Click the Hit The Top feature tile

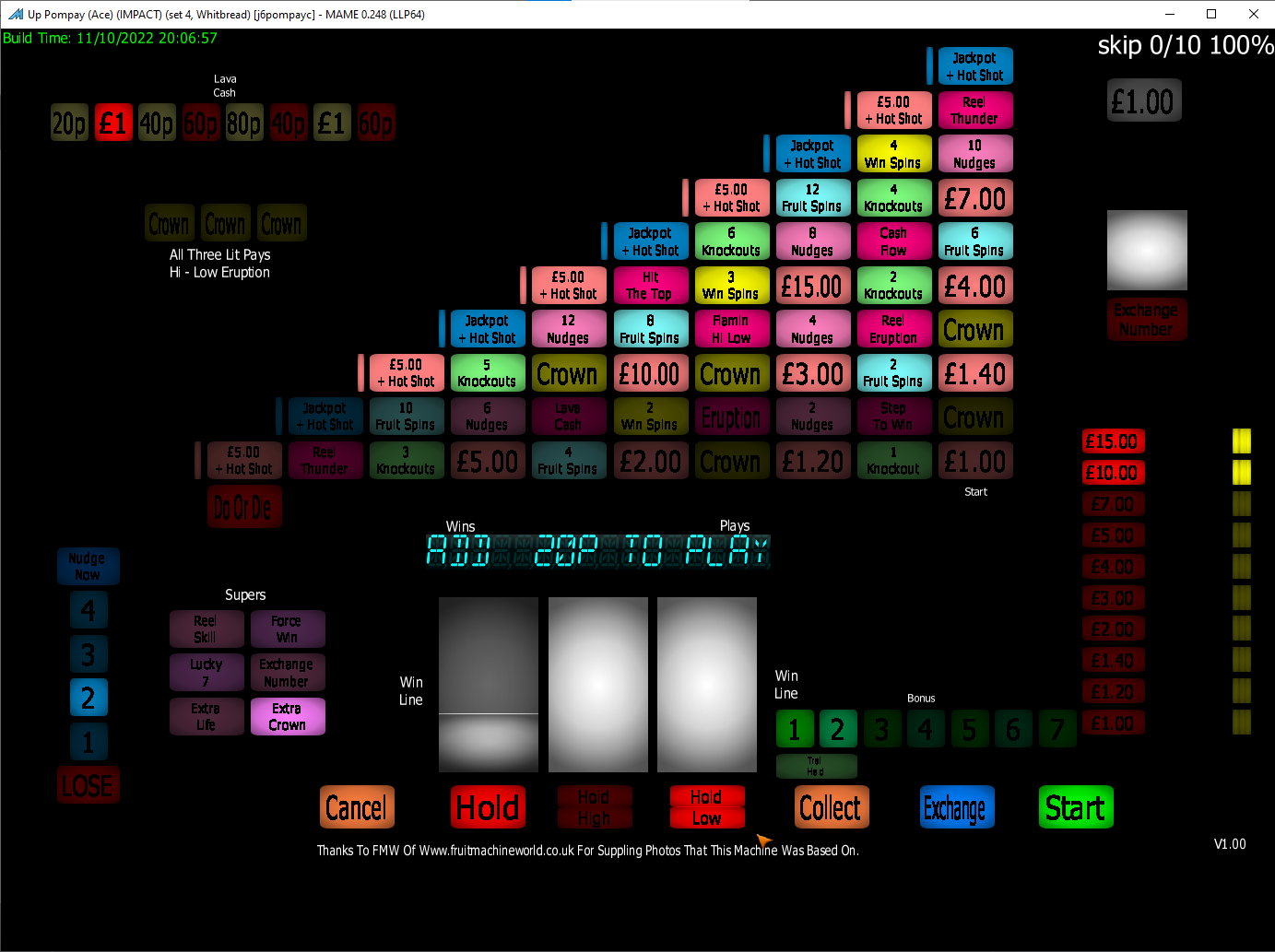point(650,286)
